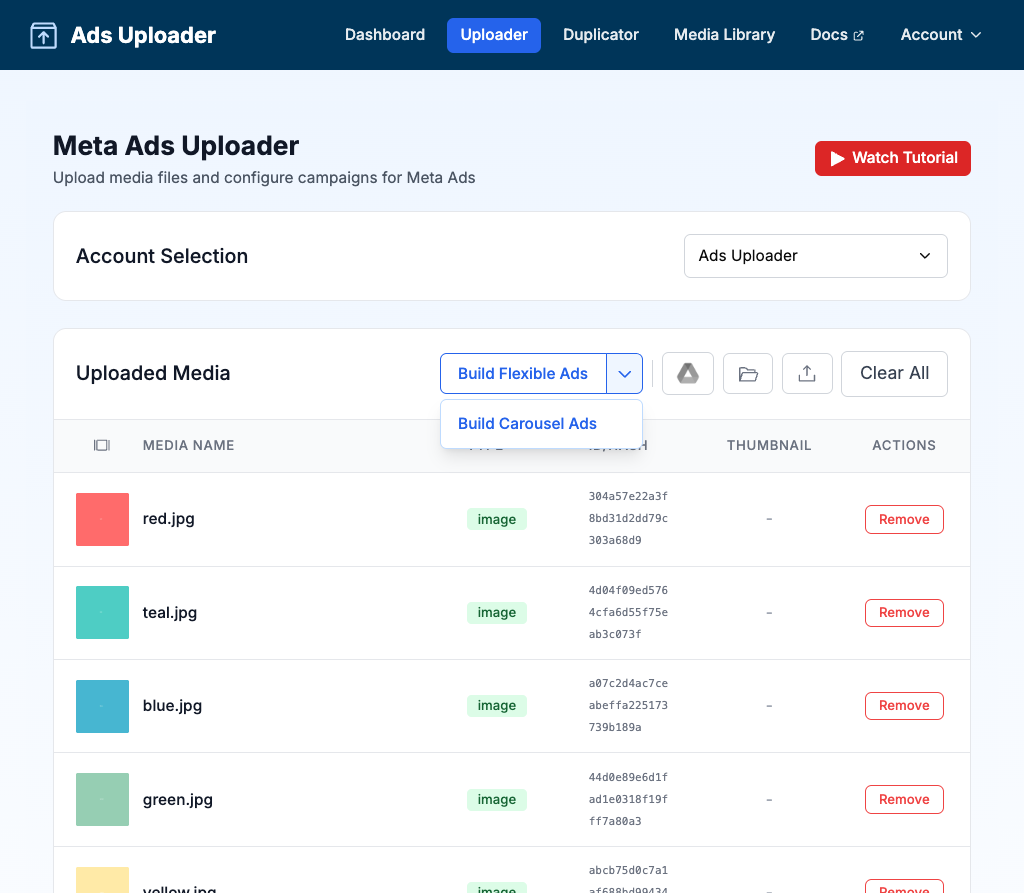Go to the Media Library tab
The width and height of the screenshot is (1024, 893).
[x=724, y=35]
